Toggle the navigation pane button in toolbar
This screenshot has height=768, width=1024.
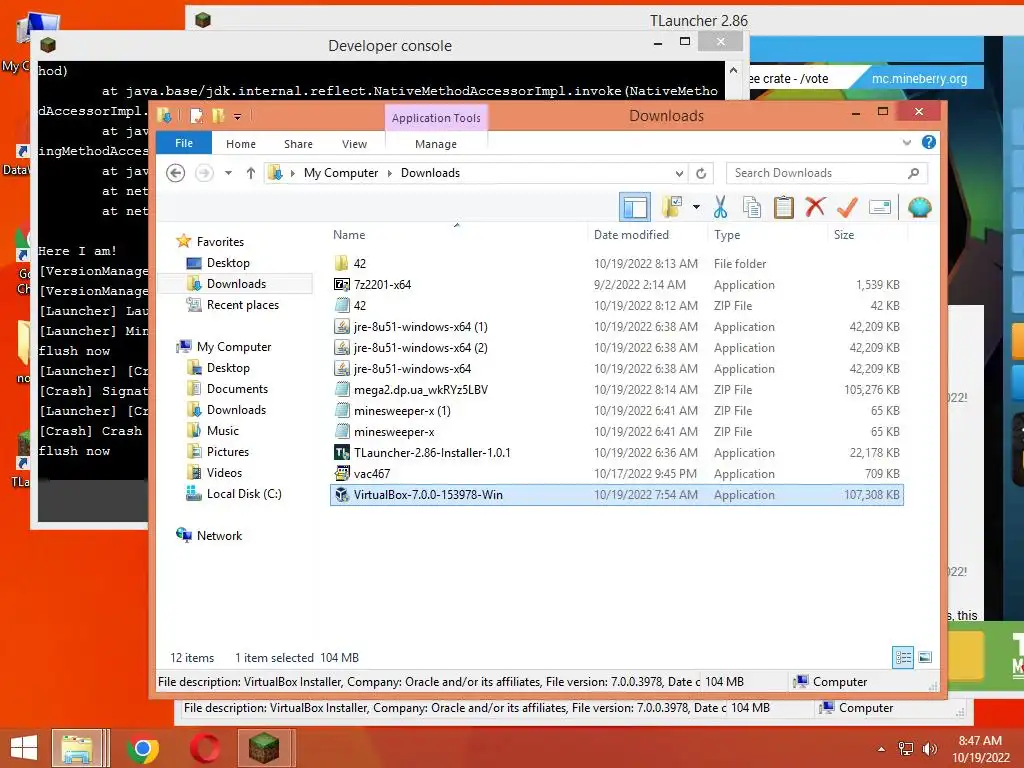click(x=634, y=208)
